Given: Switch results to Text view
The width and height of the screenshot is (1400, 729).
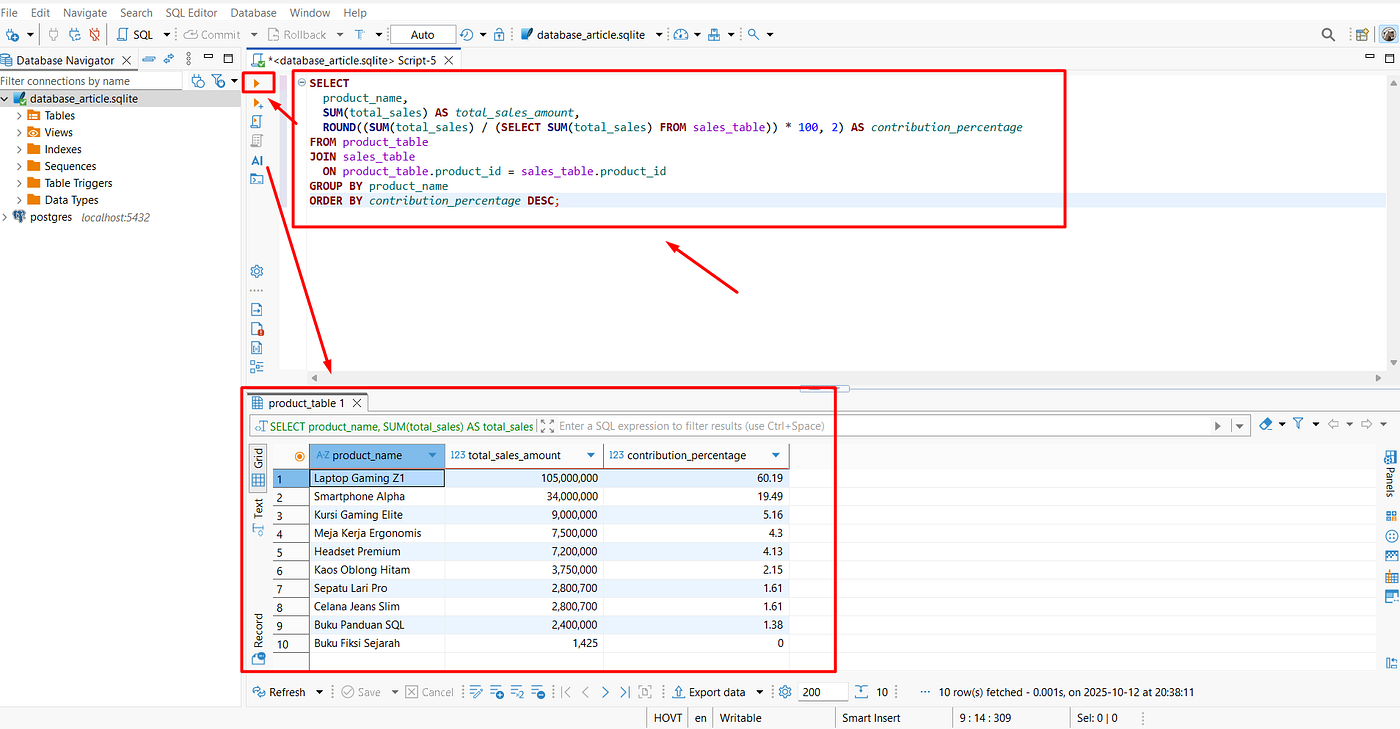Looking at the screenshot, I should 258,516.
